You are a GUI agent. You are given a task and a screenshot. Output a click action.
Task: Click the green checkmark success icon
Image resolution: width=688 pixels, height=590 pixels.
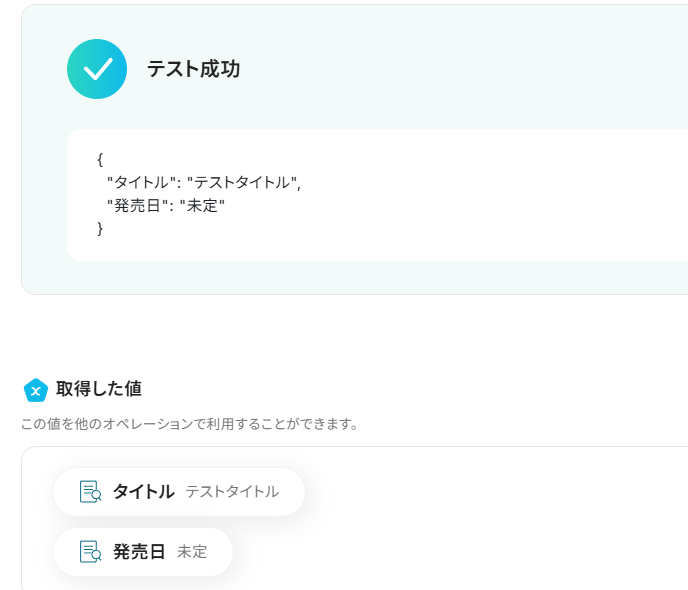[x=97, y=69]
